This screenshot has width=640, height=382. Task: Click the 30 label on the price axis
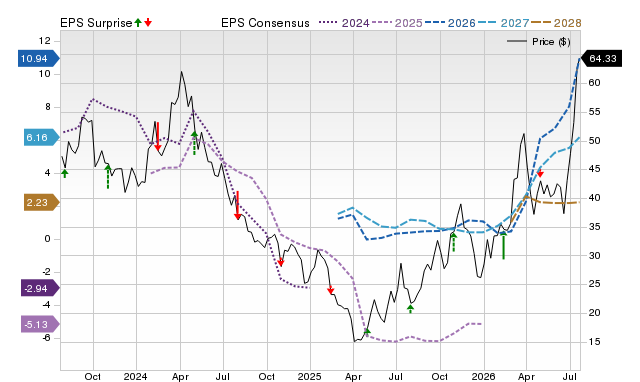595,255
